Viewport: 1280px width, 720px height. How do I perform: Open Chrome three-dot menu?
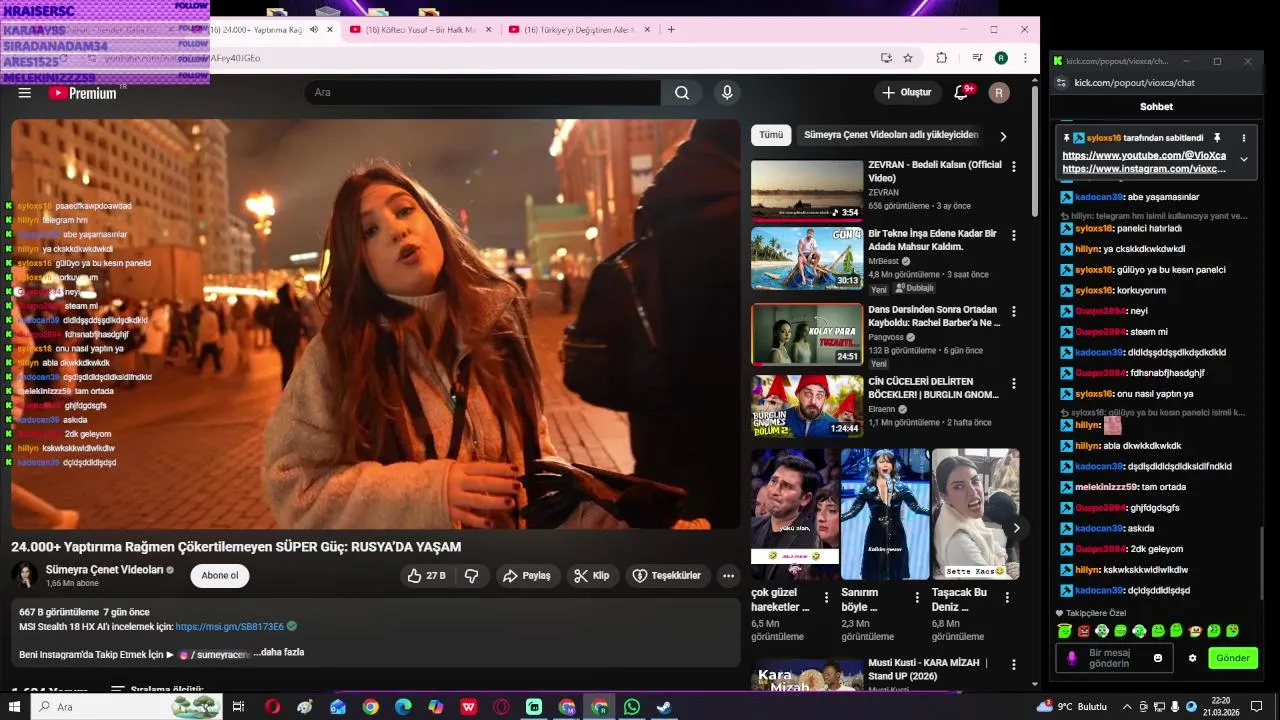pyautogui.click(x=1025, y=58)
